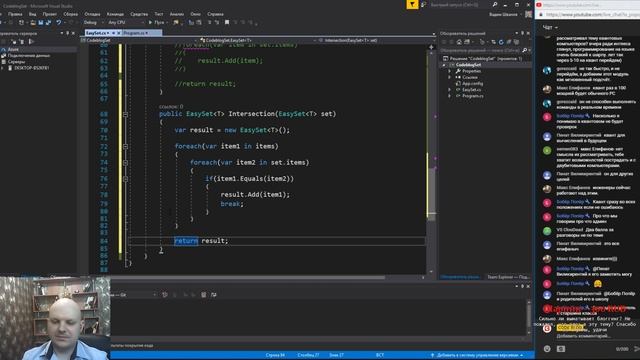Switch to the Team Explorer tab
640x360 pixels.
508,277
